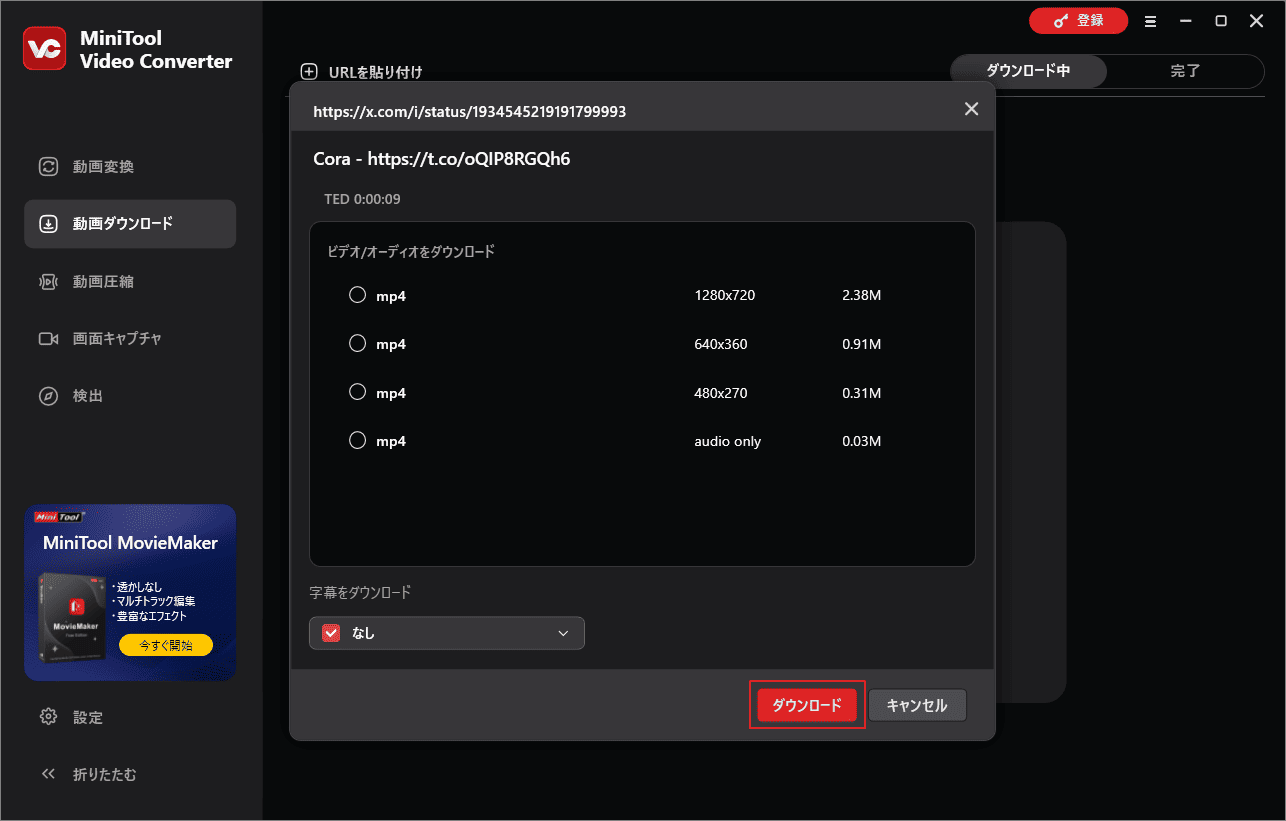The image size is (1286, 821).
Task: Click the キャンセル button
Action: tap(917, 705)
